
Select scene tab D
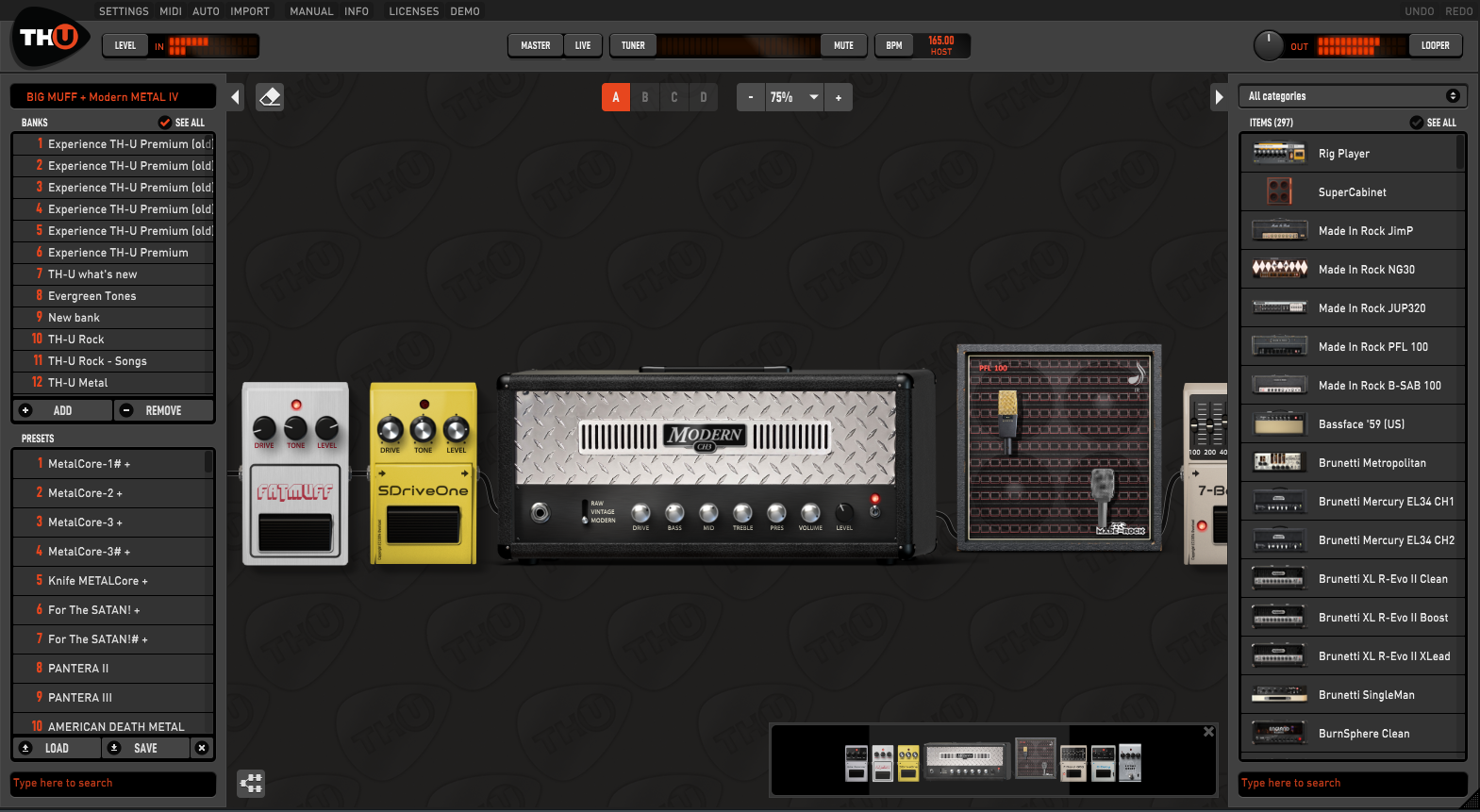[x=704, y=97]
